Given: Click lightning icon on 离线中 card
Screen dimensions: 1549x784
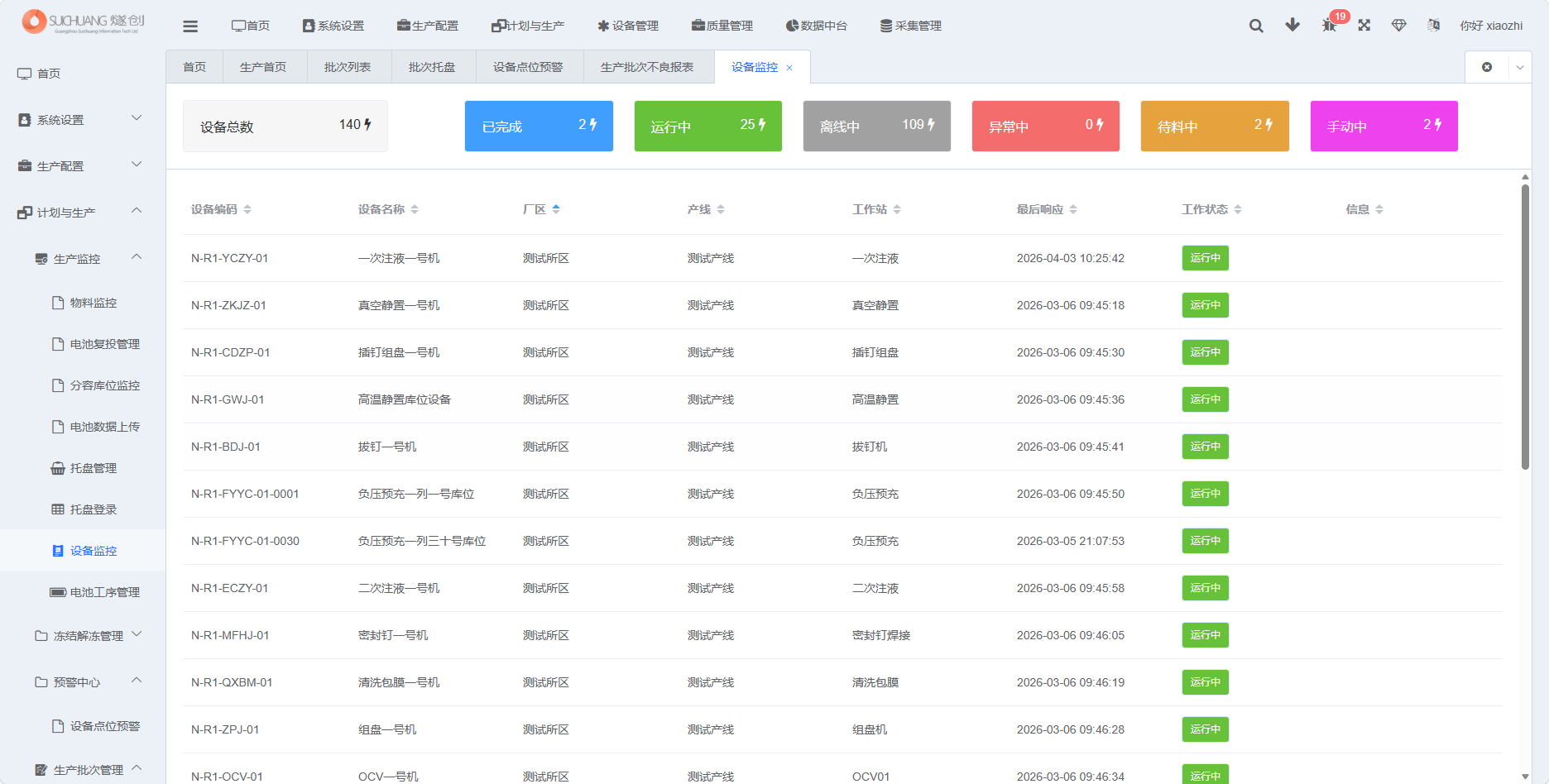Looking at the screenshot, I should click(x=931, y=125).
